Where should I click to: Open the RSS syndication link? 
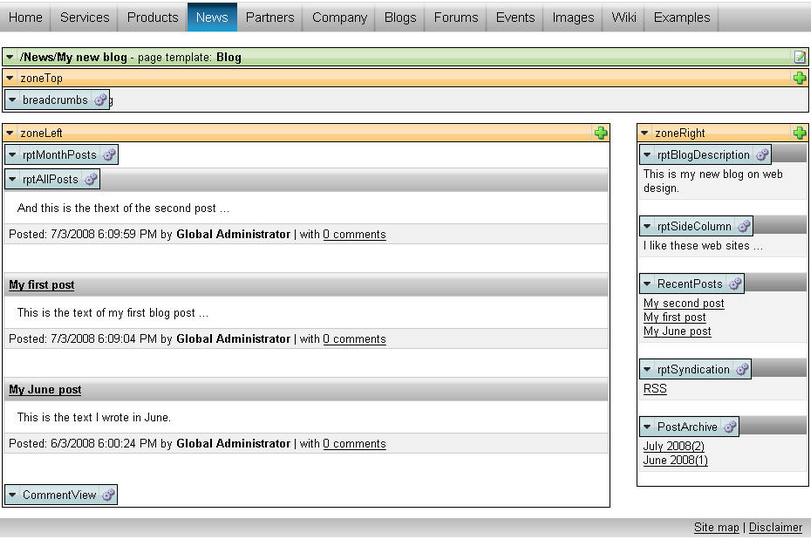click(x=655, y=388)
